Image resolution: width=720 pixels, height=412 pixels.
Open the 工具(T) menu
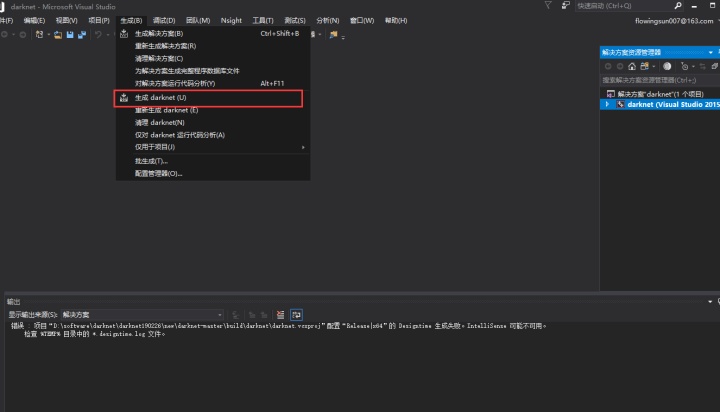[x=263, y=20]
